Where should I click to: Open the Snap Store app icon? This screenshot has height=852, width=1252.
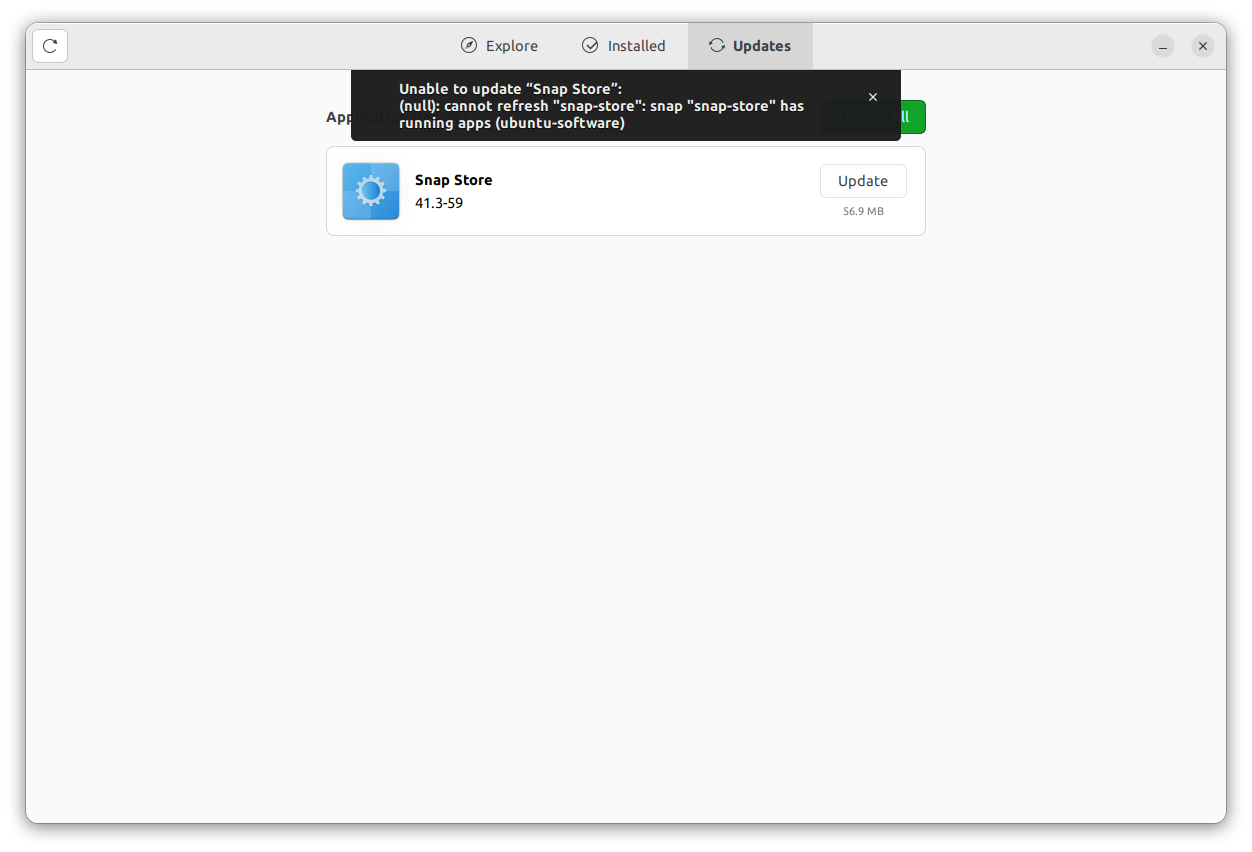[x=371, y=191]
